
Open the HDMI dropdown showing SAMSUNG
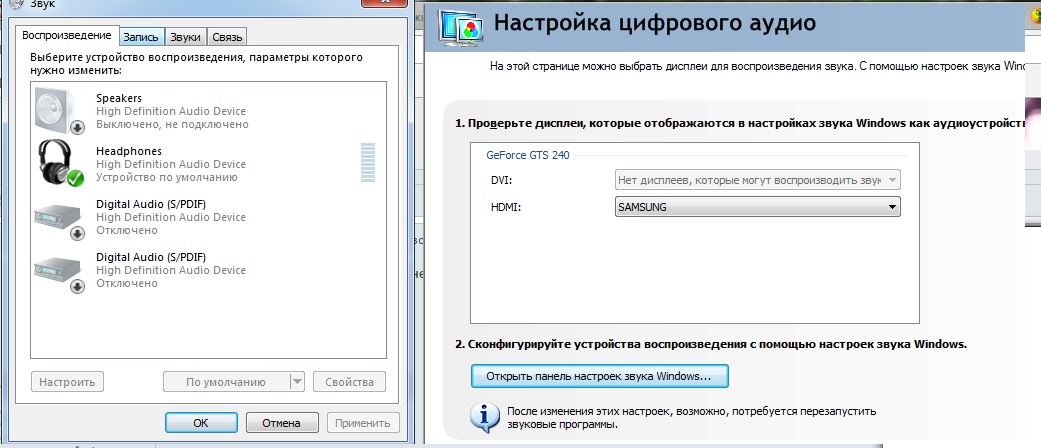(757, 207)
